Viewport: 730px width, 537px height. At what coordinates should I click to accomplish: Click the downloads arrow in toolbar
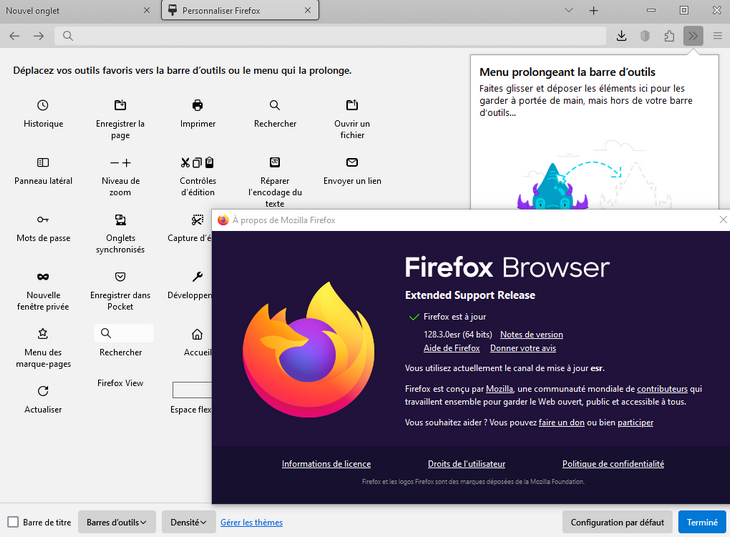[x=621, y=36]
